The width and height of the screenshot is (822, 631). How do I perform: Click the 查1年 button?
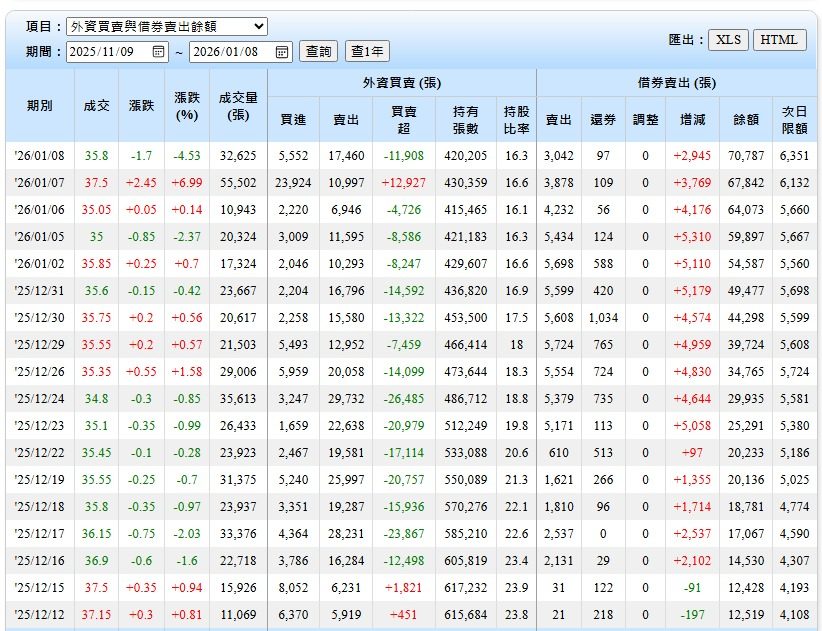[x=367, y=51]
